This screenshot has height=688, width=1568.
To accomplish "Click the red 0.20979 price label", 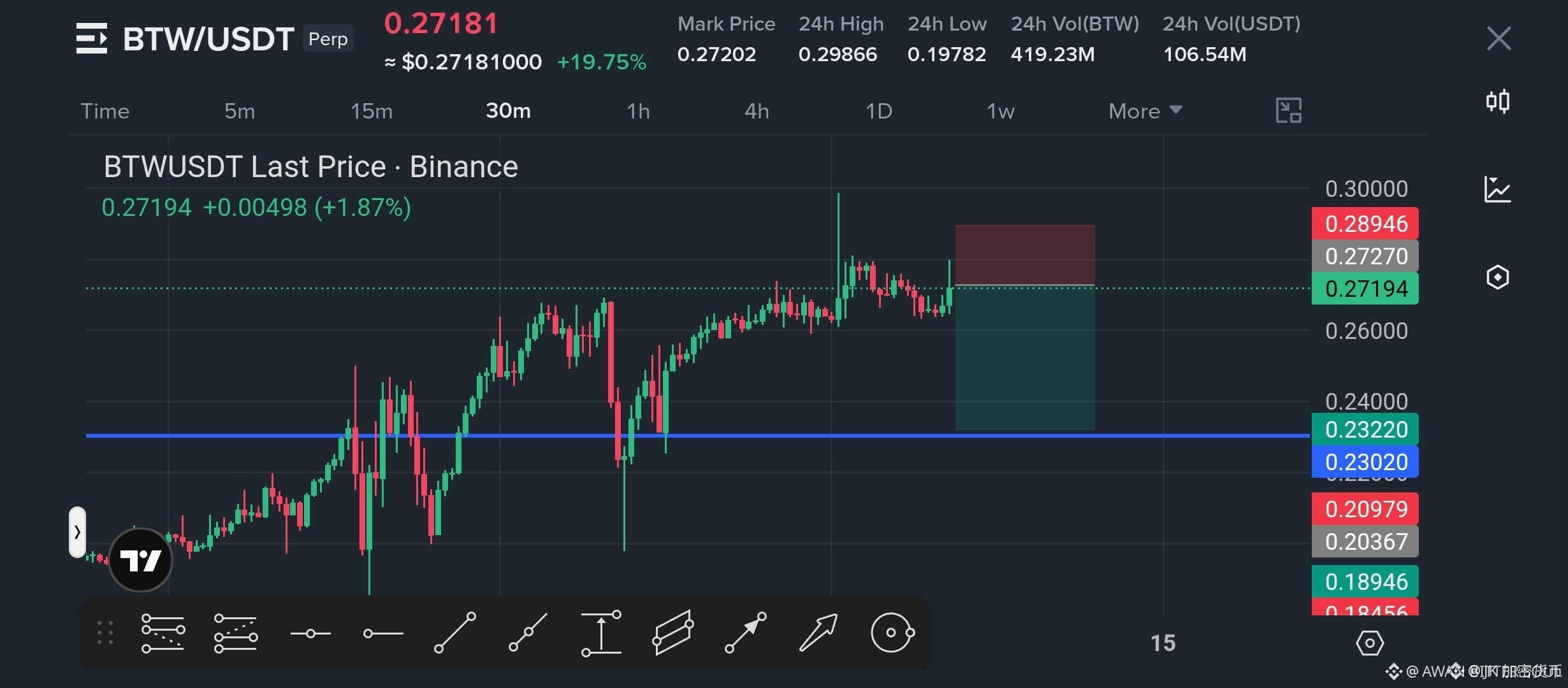I will pyautogui.click(x=1365, y=509).
